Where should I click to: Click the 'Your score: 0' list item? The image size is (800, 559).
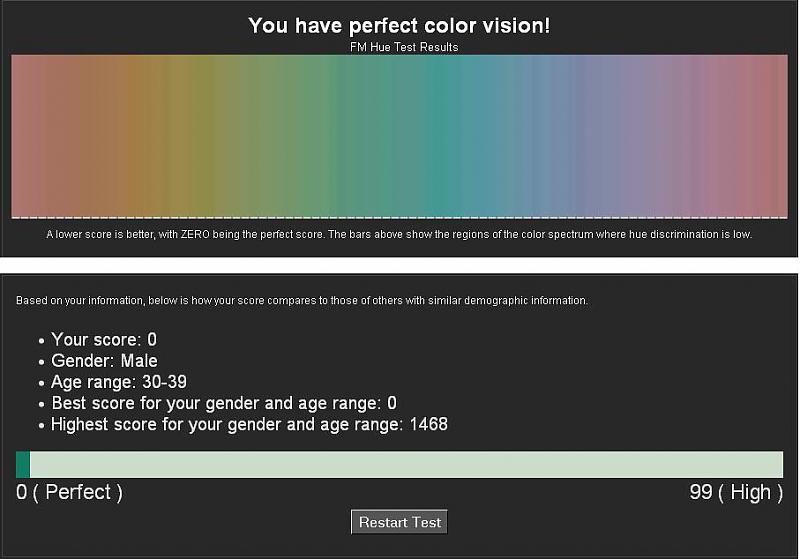[x=104, y=340]
